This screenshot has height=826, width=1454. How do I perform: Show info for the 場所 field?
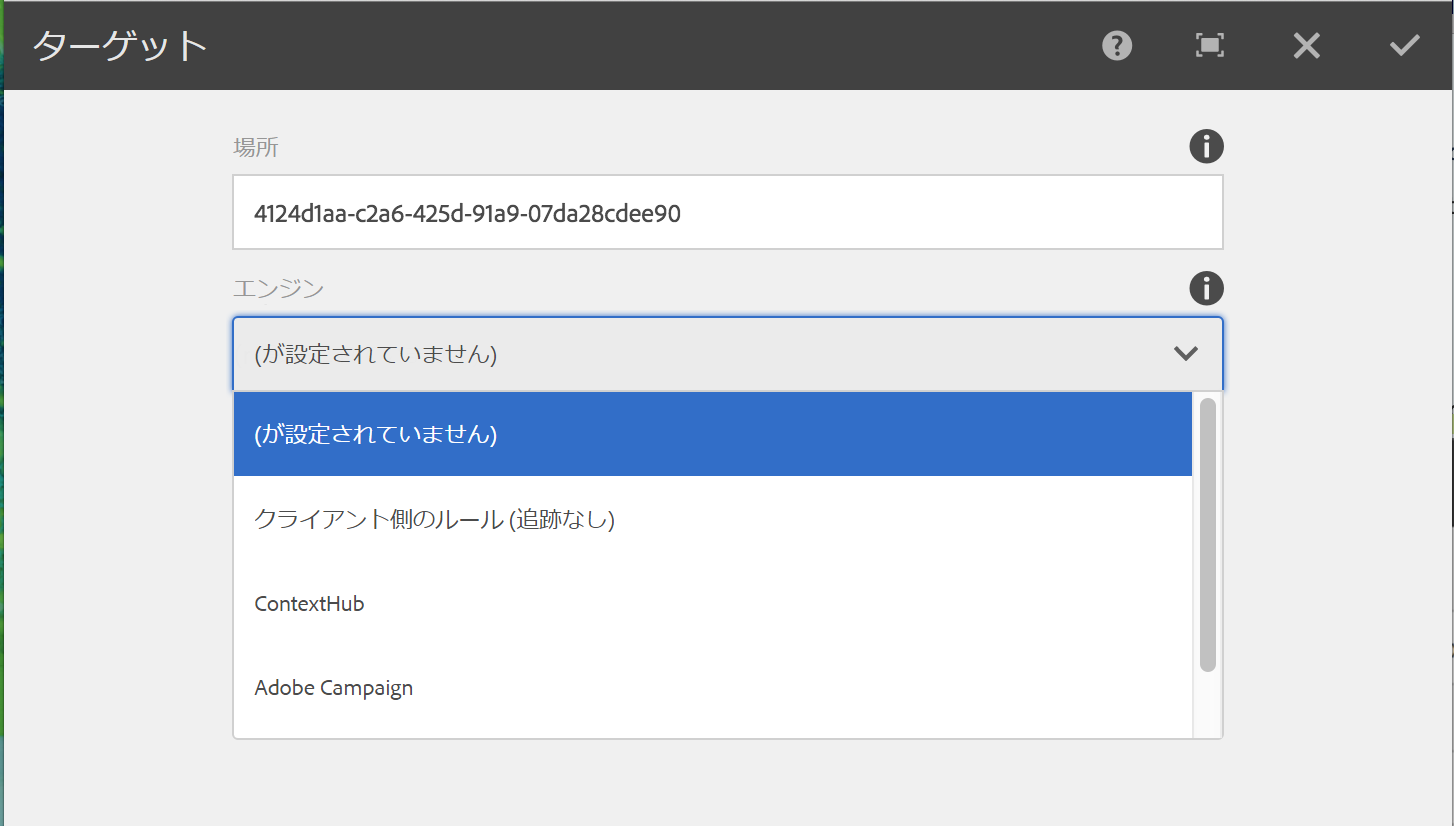click(x=1206, y=147)
